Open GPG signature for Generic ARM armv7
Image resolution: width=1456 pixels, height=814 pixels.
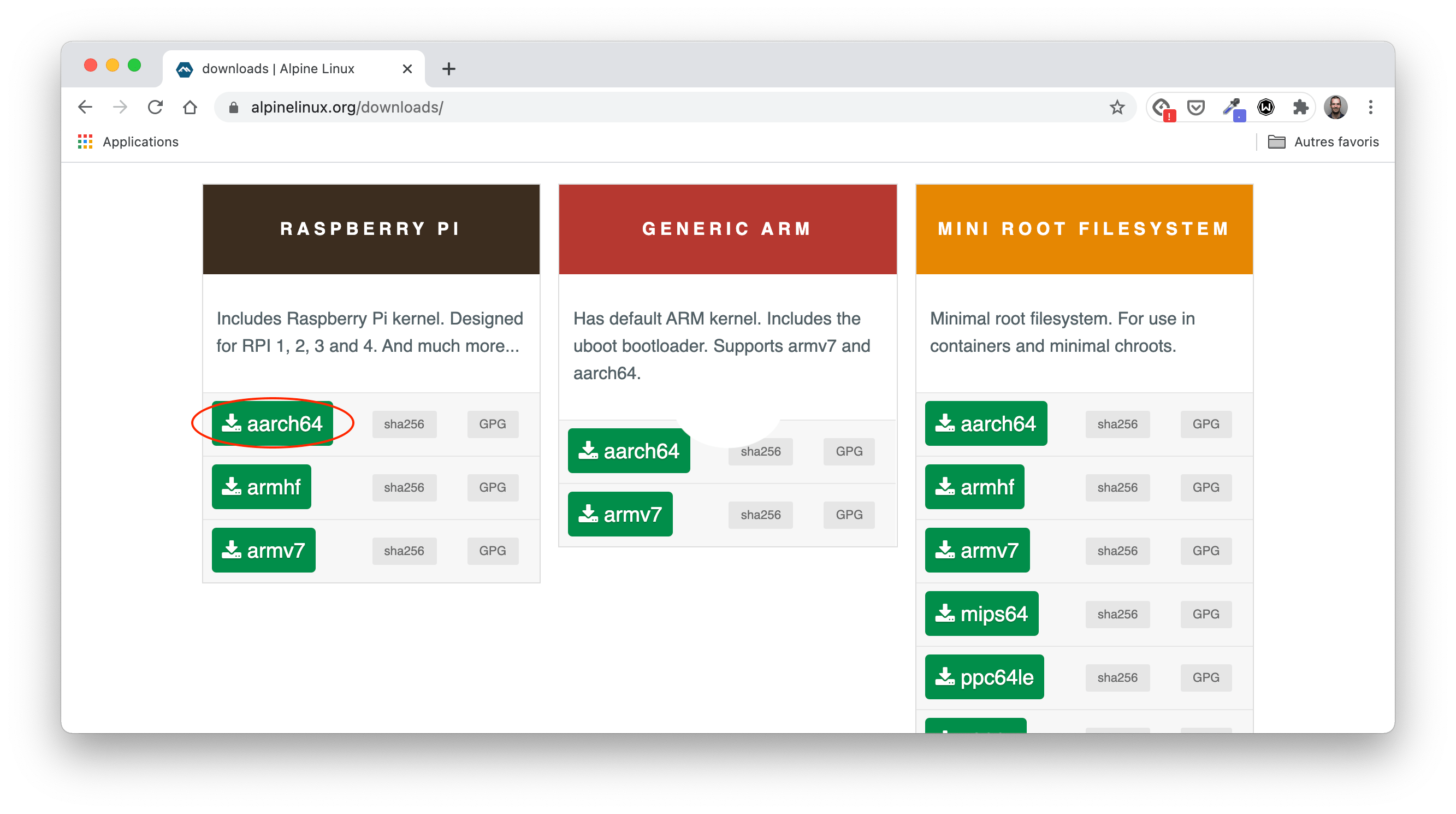click(x=849, y=515)
